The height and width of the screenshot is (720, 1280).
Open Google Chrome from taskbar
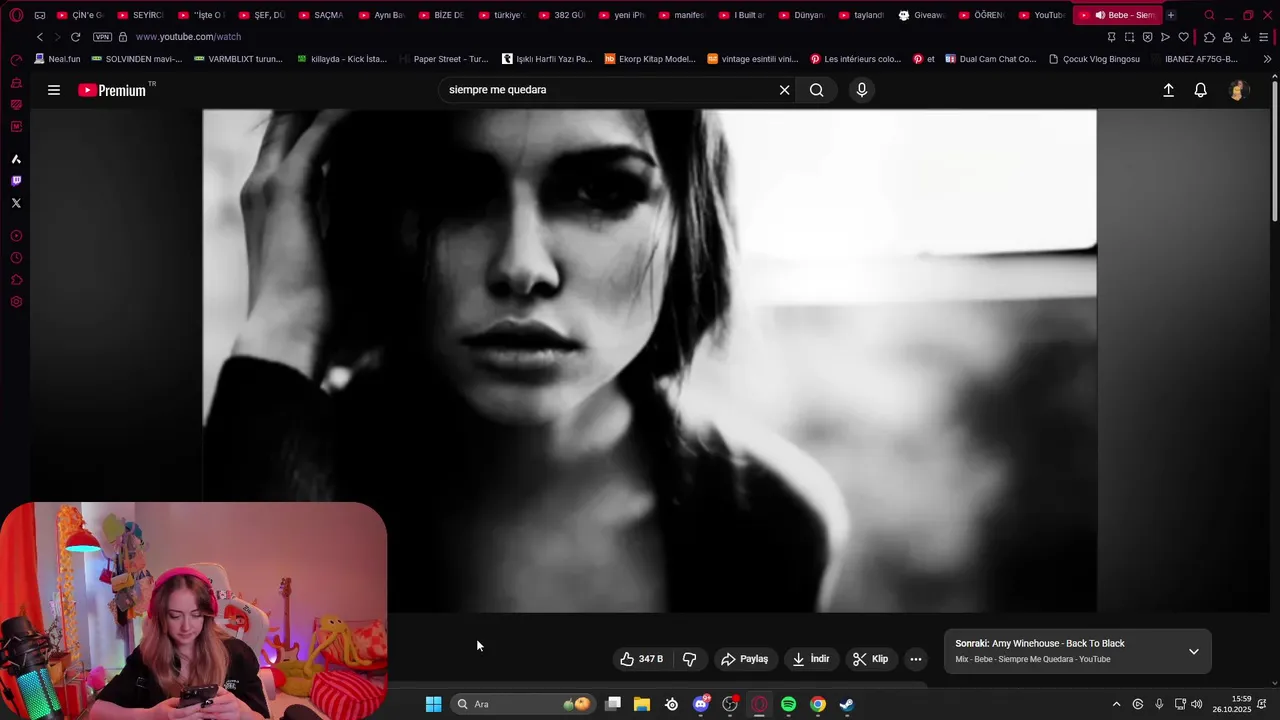click(817, 704)
